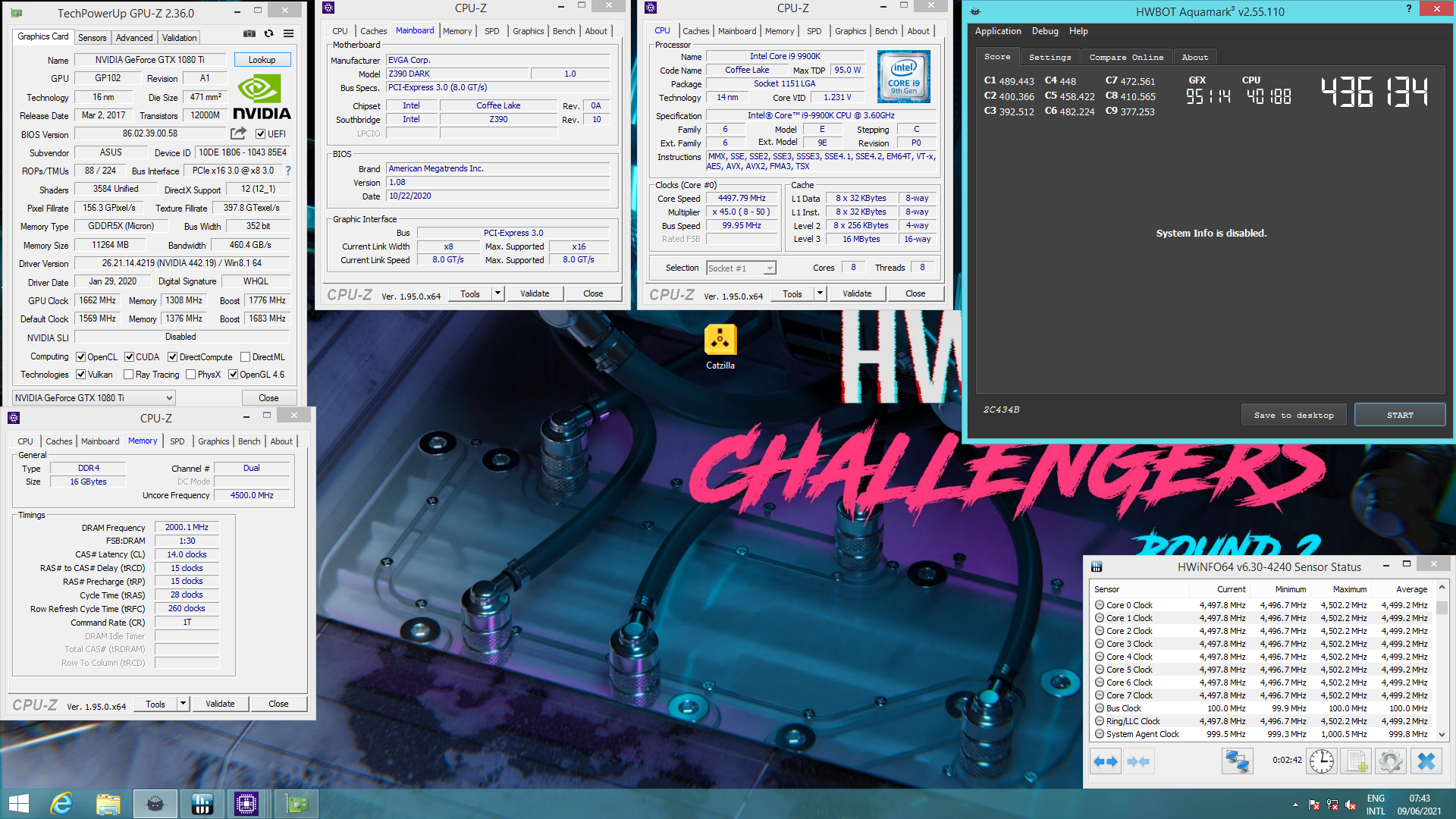This screenshot has height=819, width=1456.
Task: Click HWiNFO clock reset timer button
Action: (x=1321, y=761)
